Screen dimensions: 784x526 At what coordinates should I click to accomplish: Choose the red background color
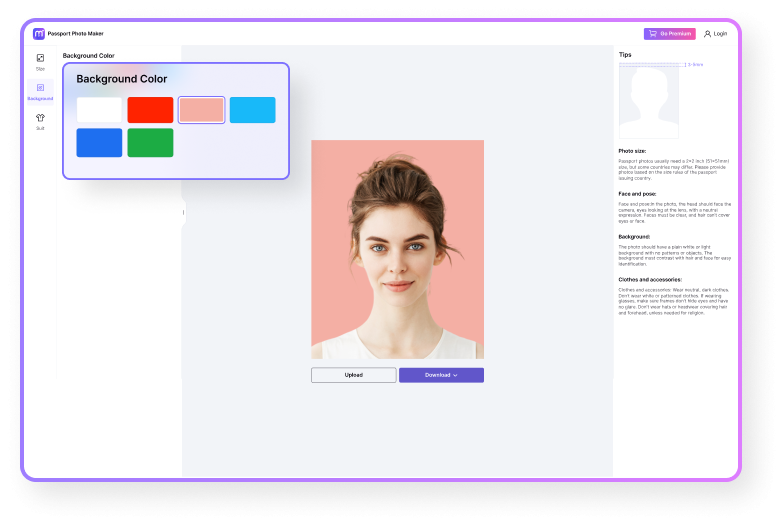tap(150, 110)
